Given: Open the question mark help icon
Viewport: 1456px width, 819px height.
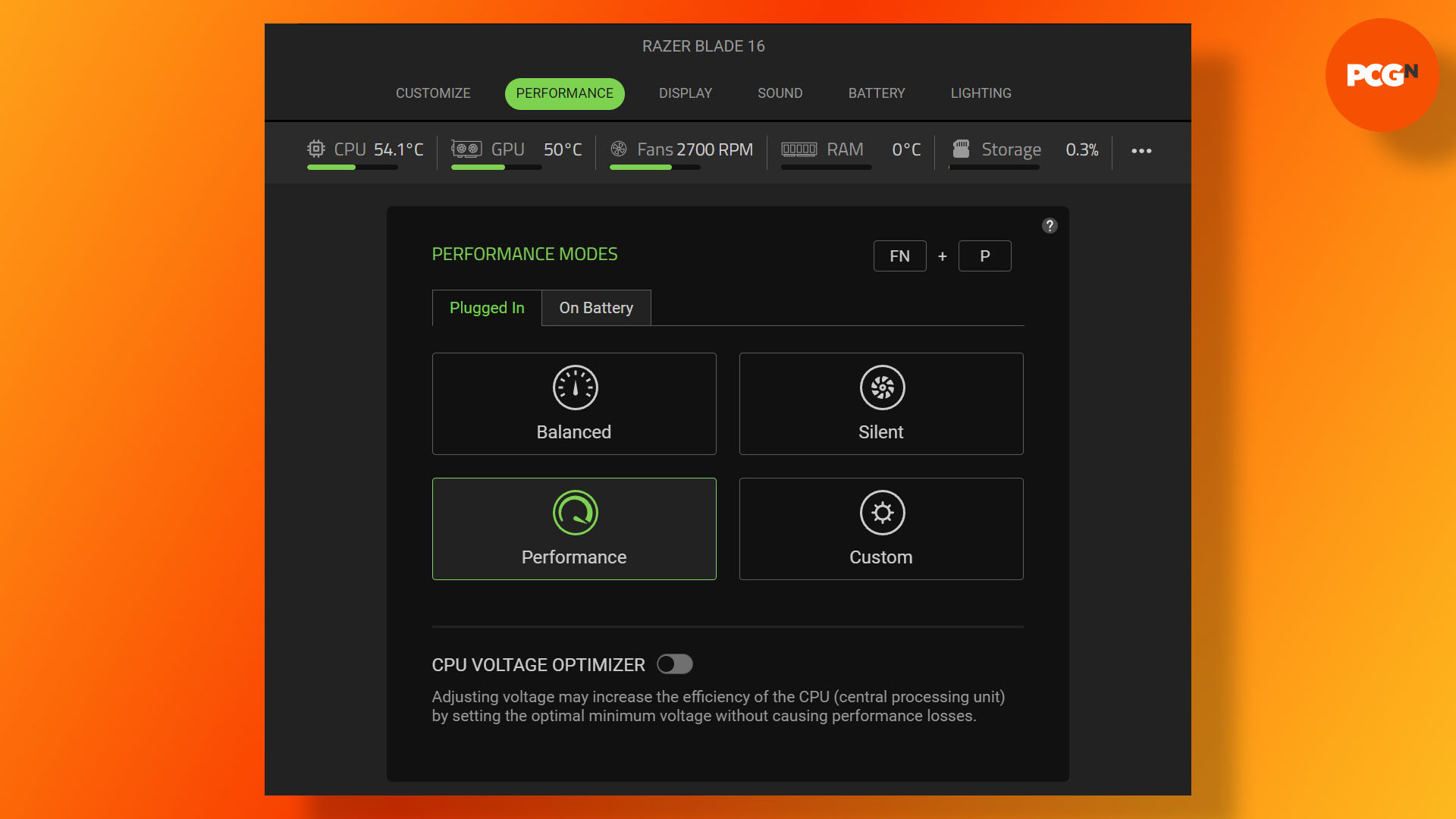Looking at the screenshot, I should (x=1050, y=225).
